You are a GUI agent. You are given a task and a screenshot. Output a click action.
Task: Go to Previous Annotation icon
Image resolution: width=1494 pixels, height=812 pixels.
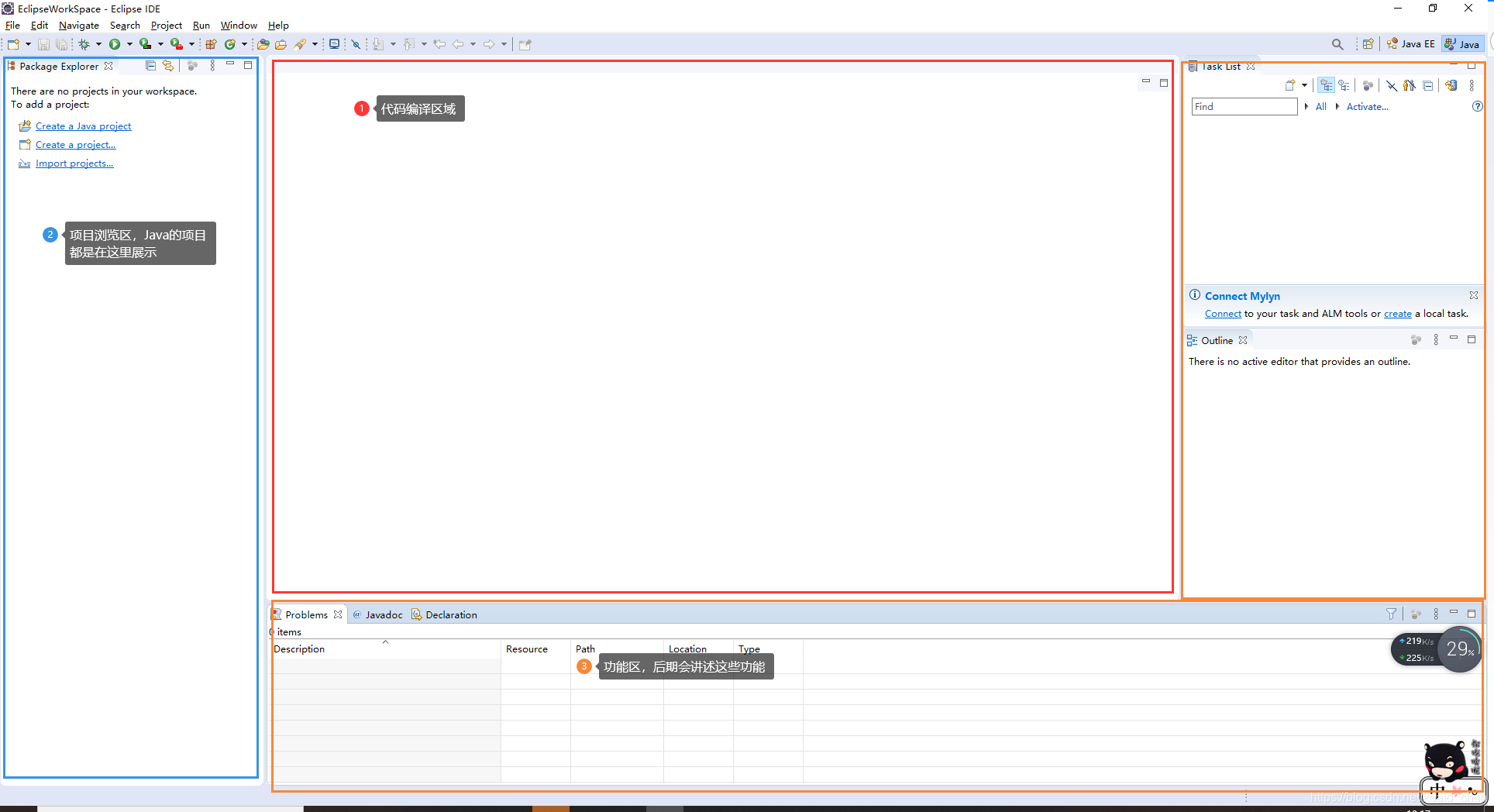(409, 44)
